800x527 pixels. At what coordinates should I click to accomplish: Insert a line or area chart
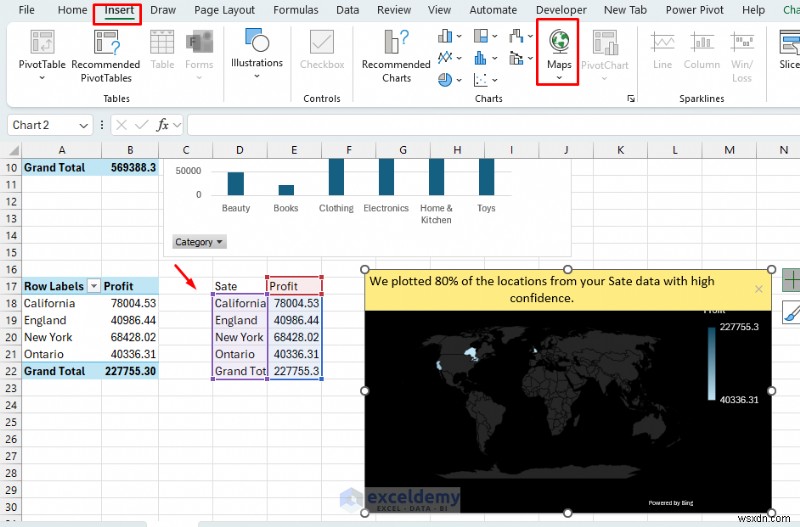[445, 58]
